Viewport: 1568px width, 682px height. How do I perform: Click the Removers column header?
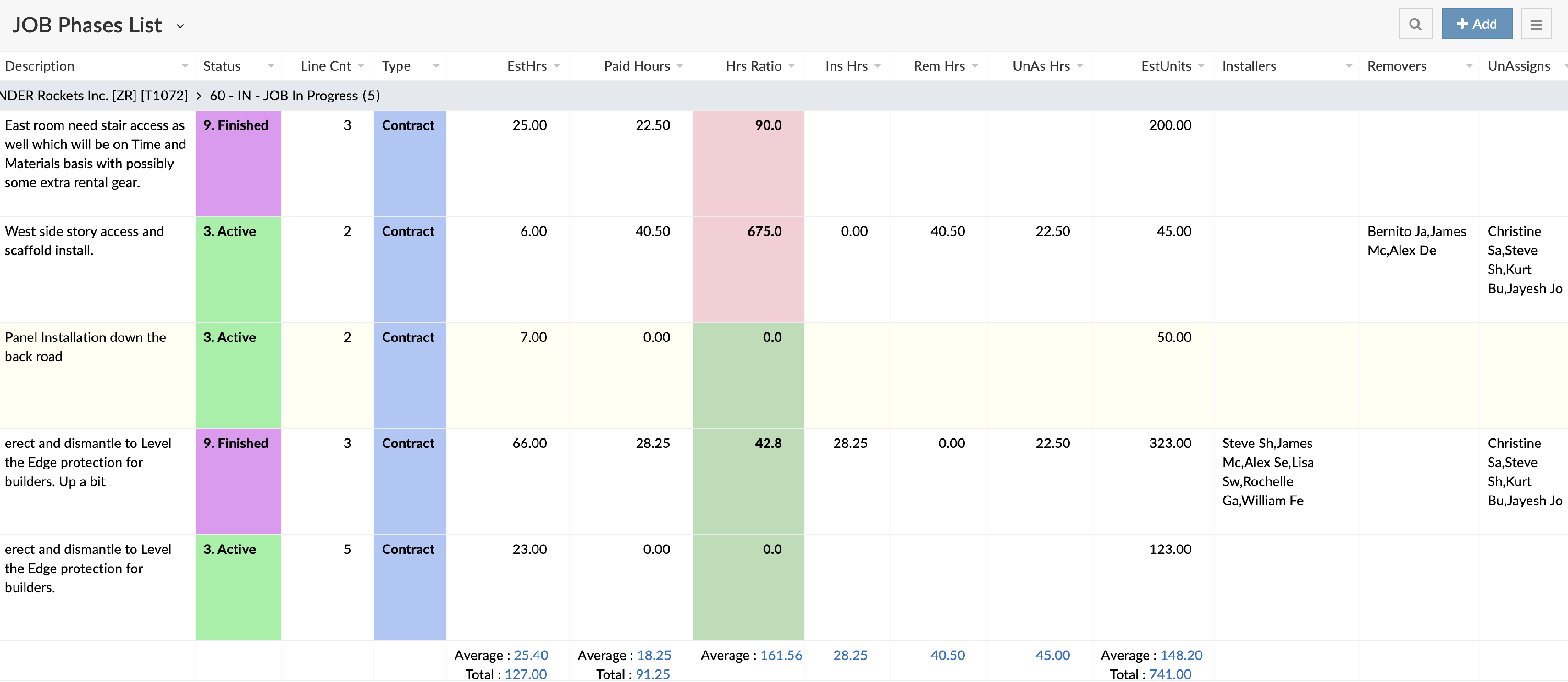pyautogui.click(x=1397, y=66)
